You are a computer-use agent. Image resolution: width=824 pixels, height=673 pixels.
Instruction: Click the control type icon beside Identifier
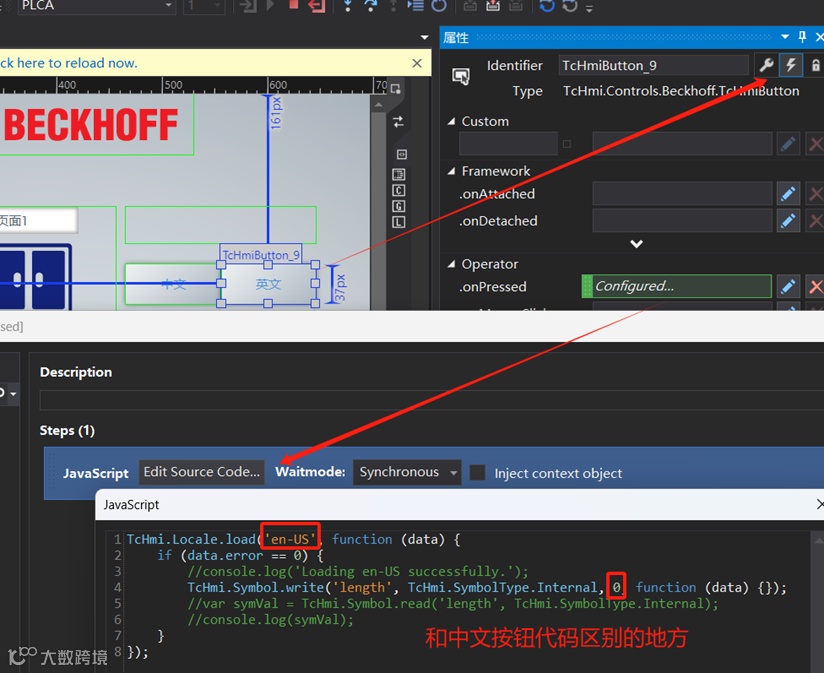[461, 76]
